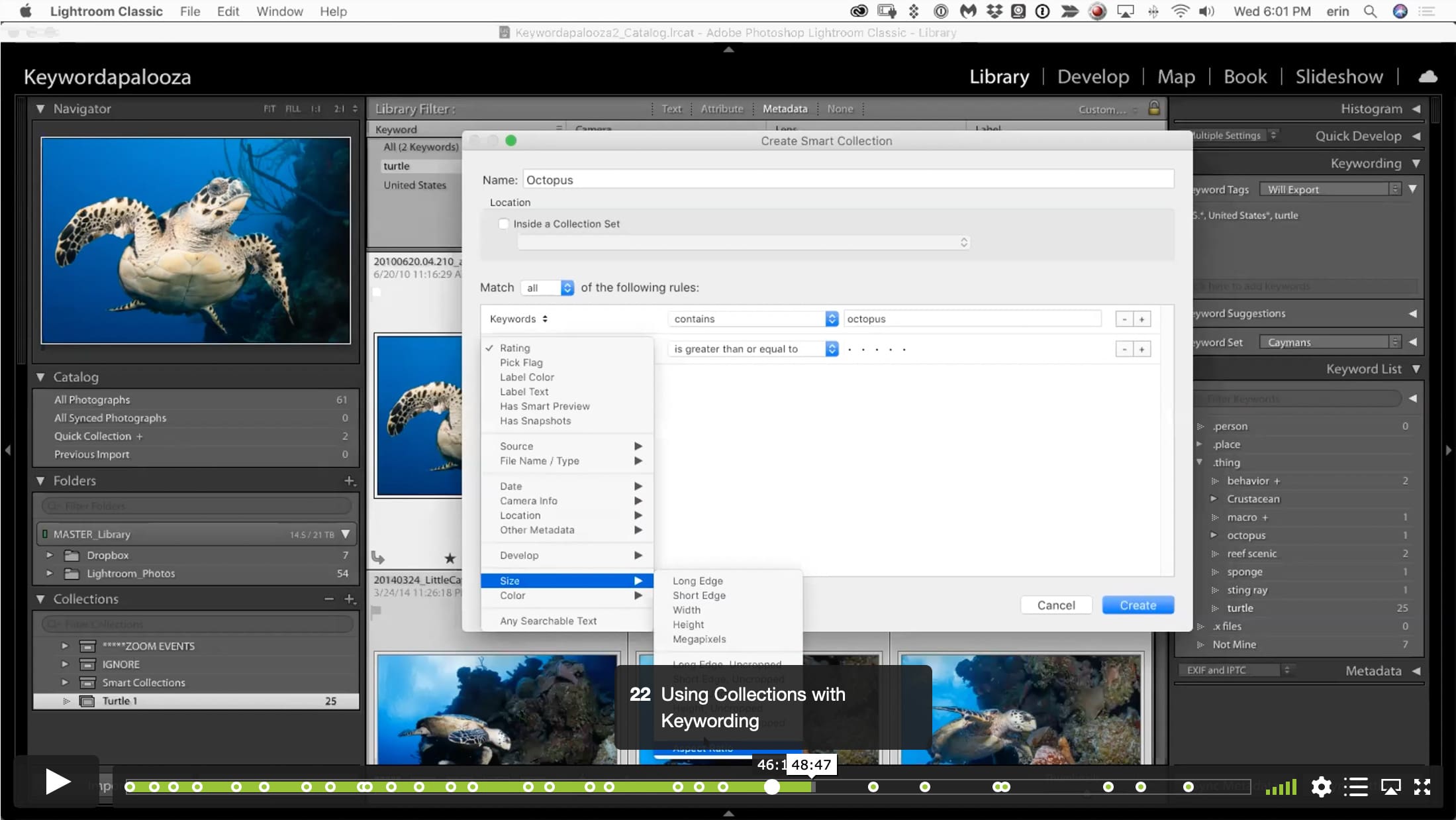Set the Rating rule star dots
Viewport: 1456px width, 820px height.
(877, 349)
